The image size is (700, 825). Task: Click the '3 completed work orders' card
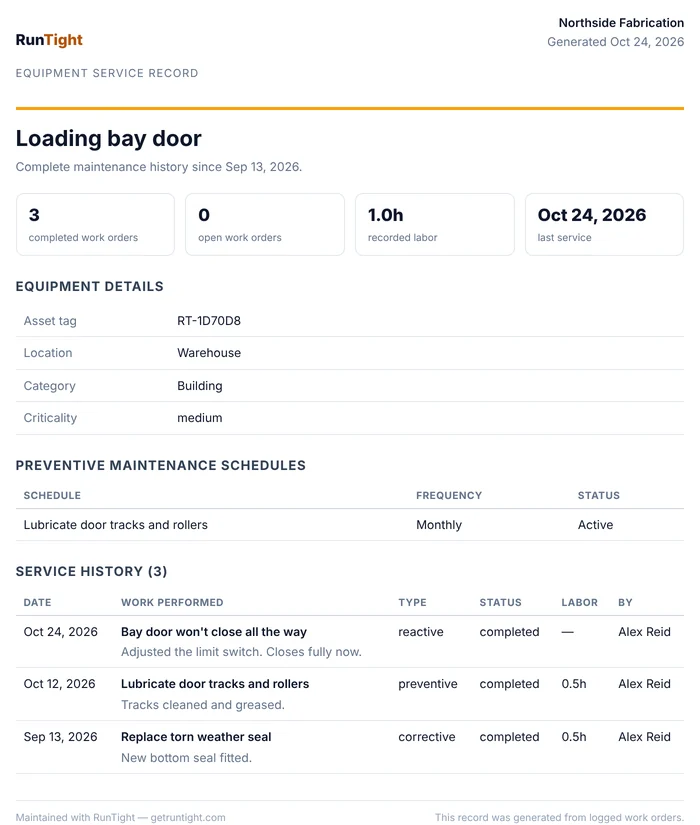click(x=95, y=225)
